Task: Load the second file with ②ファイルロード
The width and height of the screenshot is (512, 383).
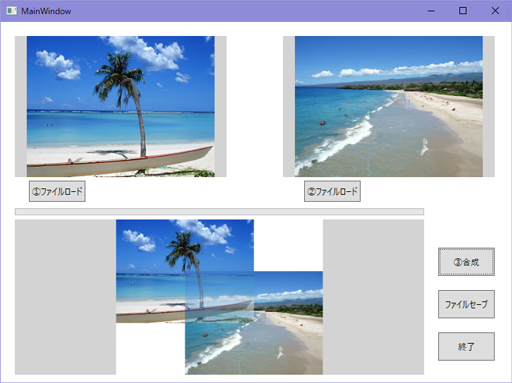Action: [332, 191]
